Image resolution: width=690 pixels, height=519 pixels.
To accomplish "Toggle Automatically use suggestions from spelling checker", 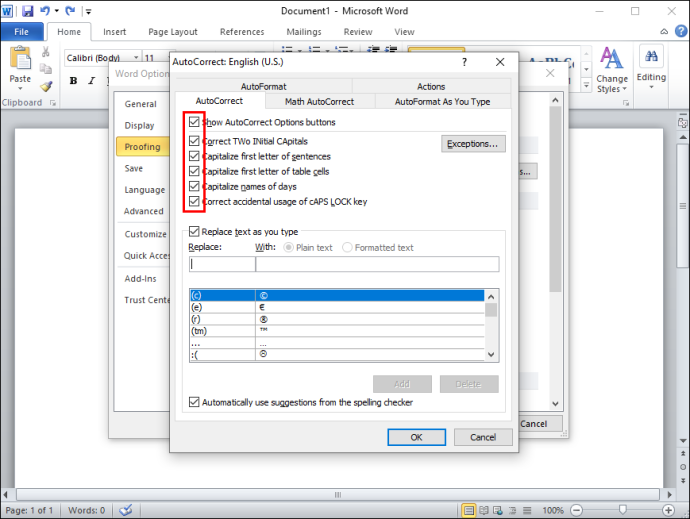I will pyautogui.click(x=194, y=402).
